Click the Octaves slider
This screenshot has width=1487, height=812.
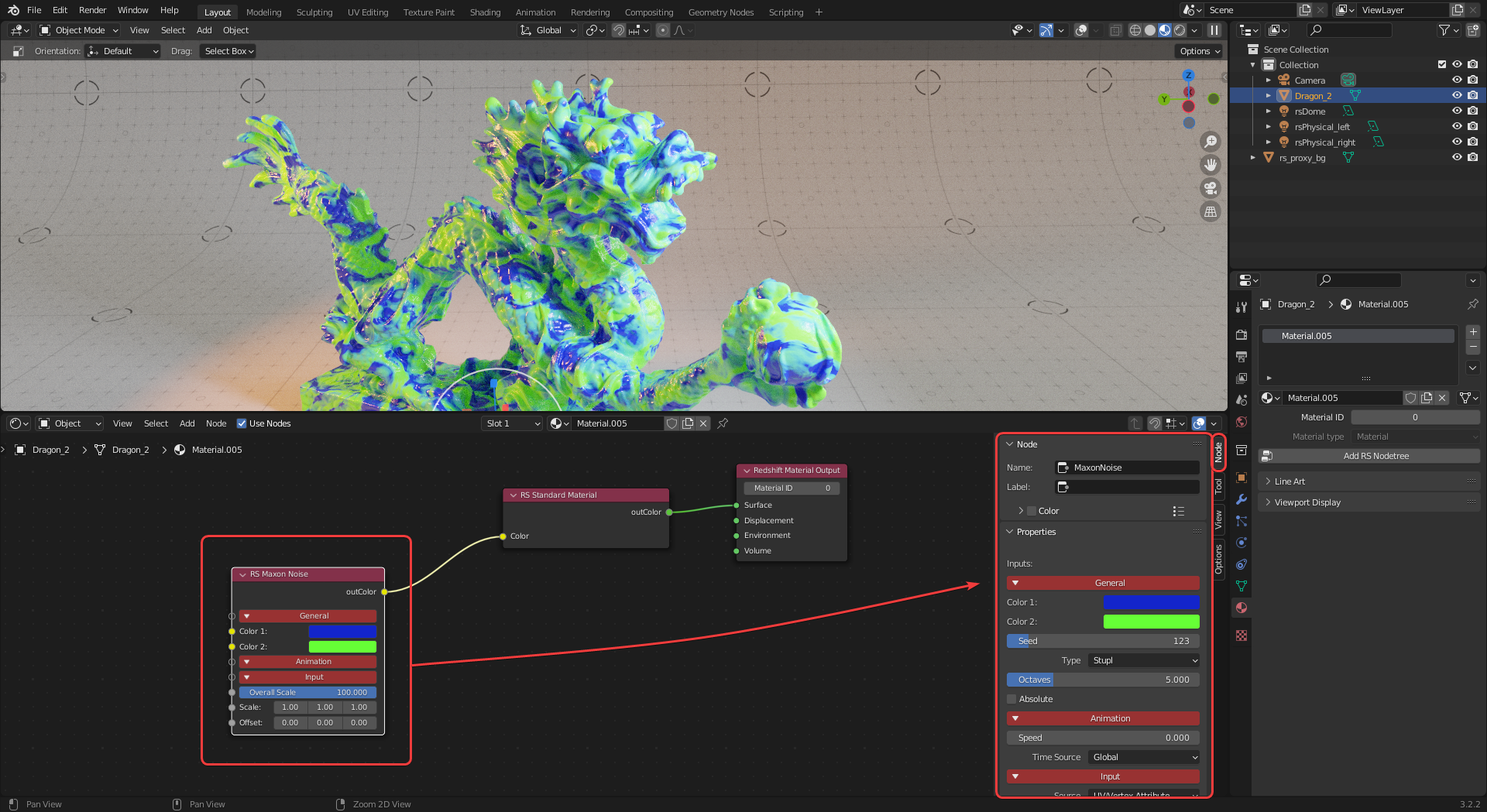pos(1103,680)
